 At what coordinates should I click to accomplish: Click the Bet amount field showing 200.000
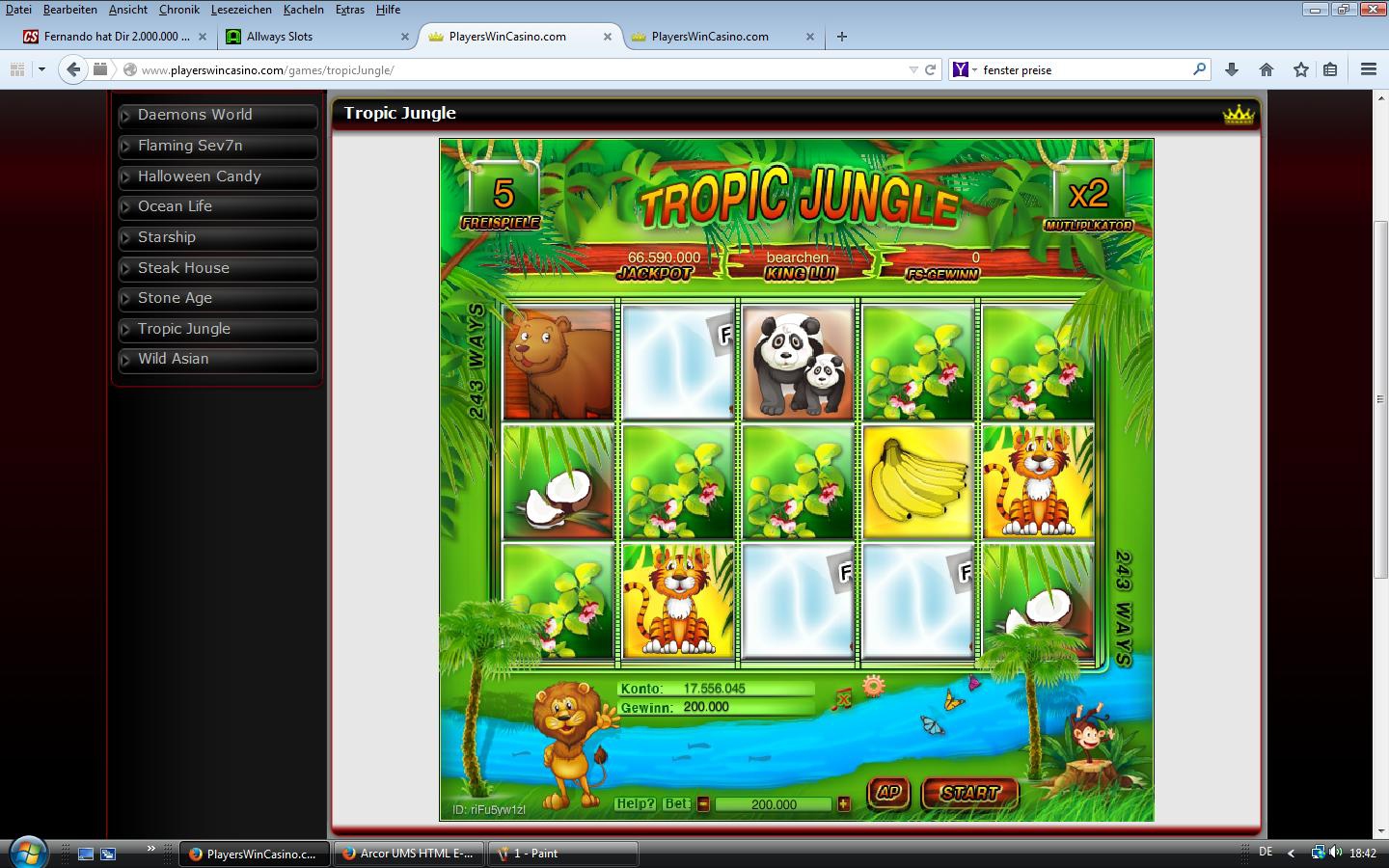tap(774, 804)
